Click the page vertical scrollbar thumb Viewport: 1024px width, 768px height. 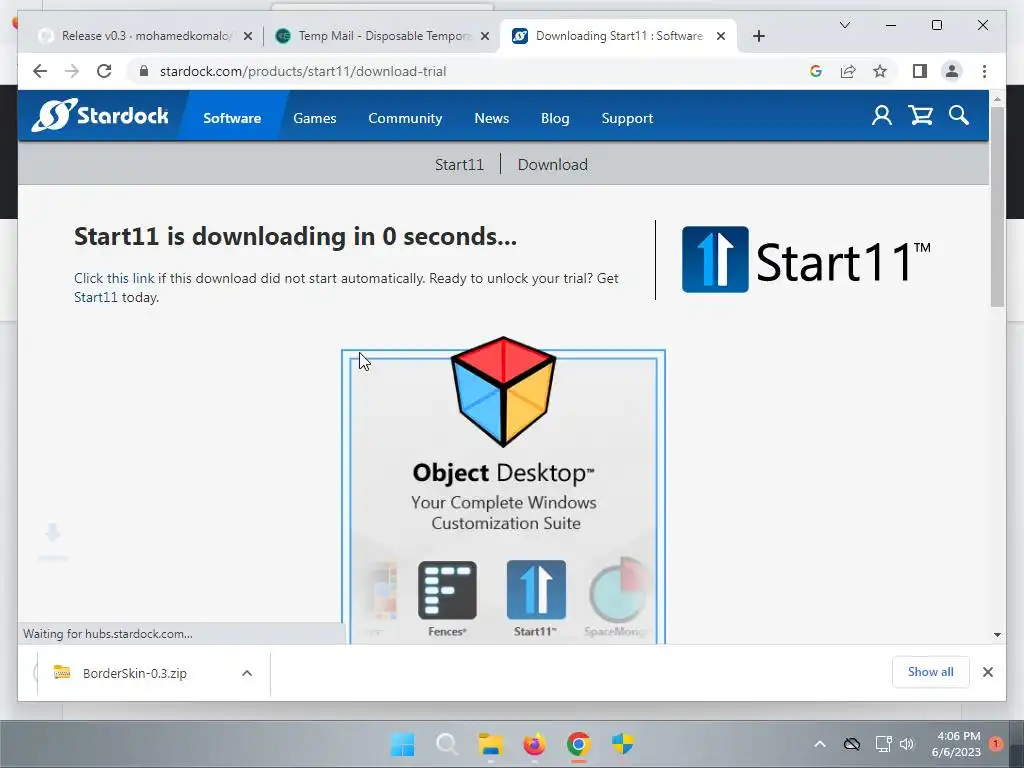tap(997, 206)
